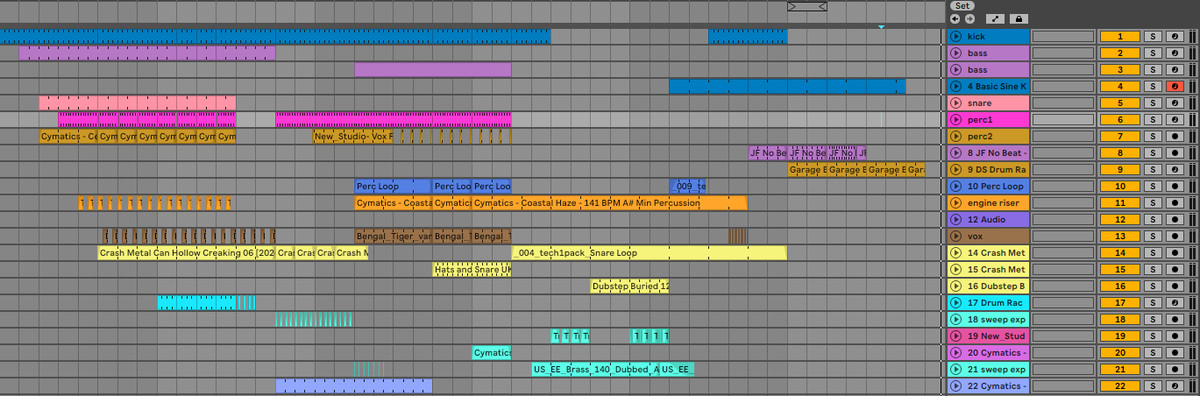1200x396 pixels.
Task: Arm track 14 Crash Met
Action: click(1174, 253)
